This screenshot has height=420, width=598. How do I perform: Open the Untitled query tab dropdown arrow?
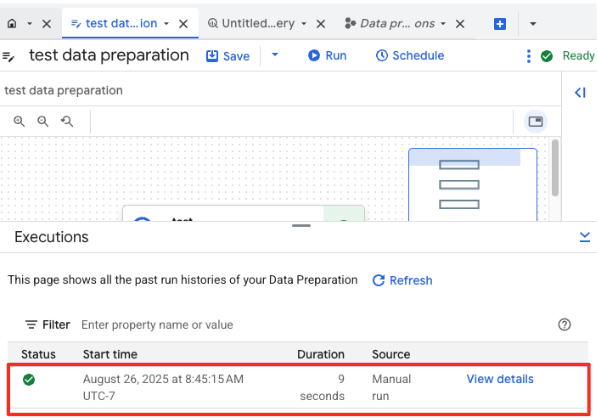click(304, 24)
